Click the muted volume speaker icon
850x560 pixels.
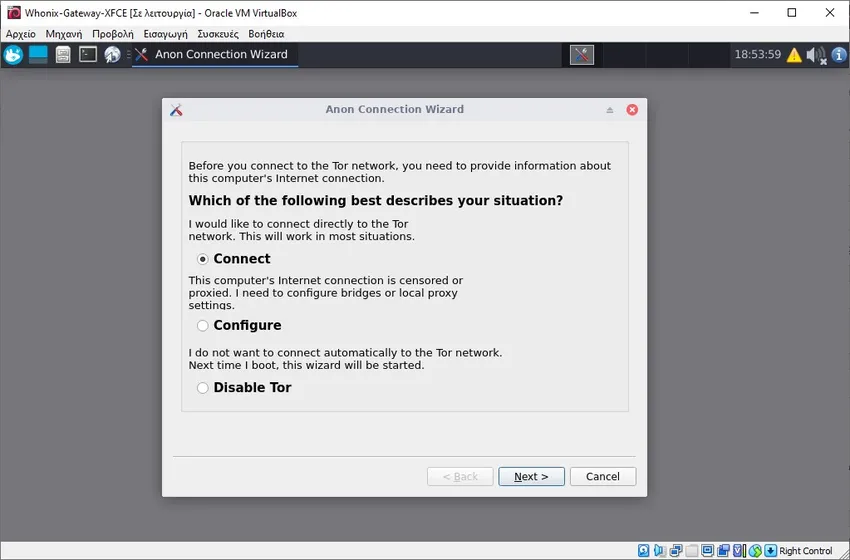(x=816, y=55)
